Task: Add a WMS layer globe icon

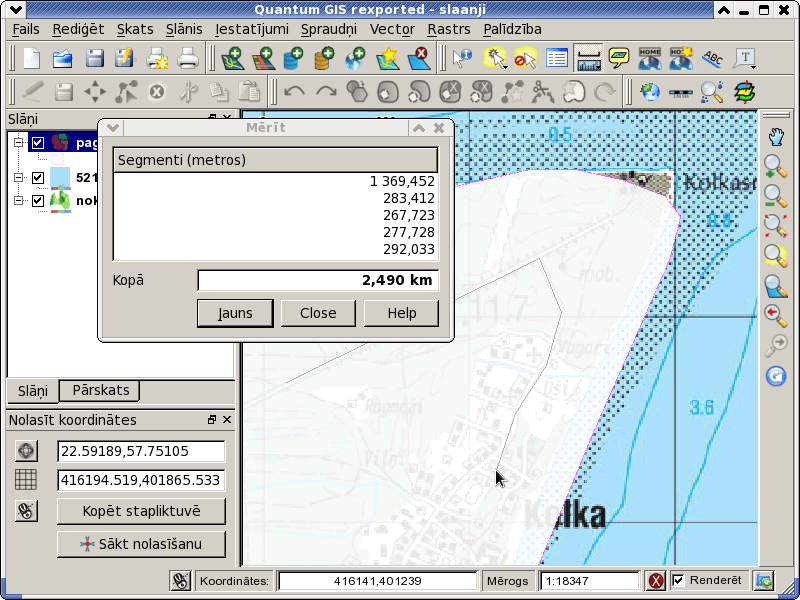Action: [x=356, y=58]
